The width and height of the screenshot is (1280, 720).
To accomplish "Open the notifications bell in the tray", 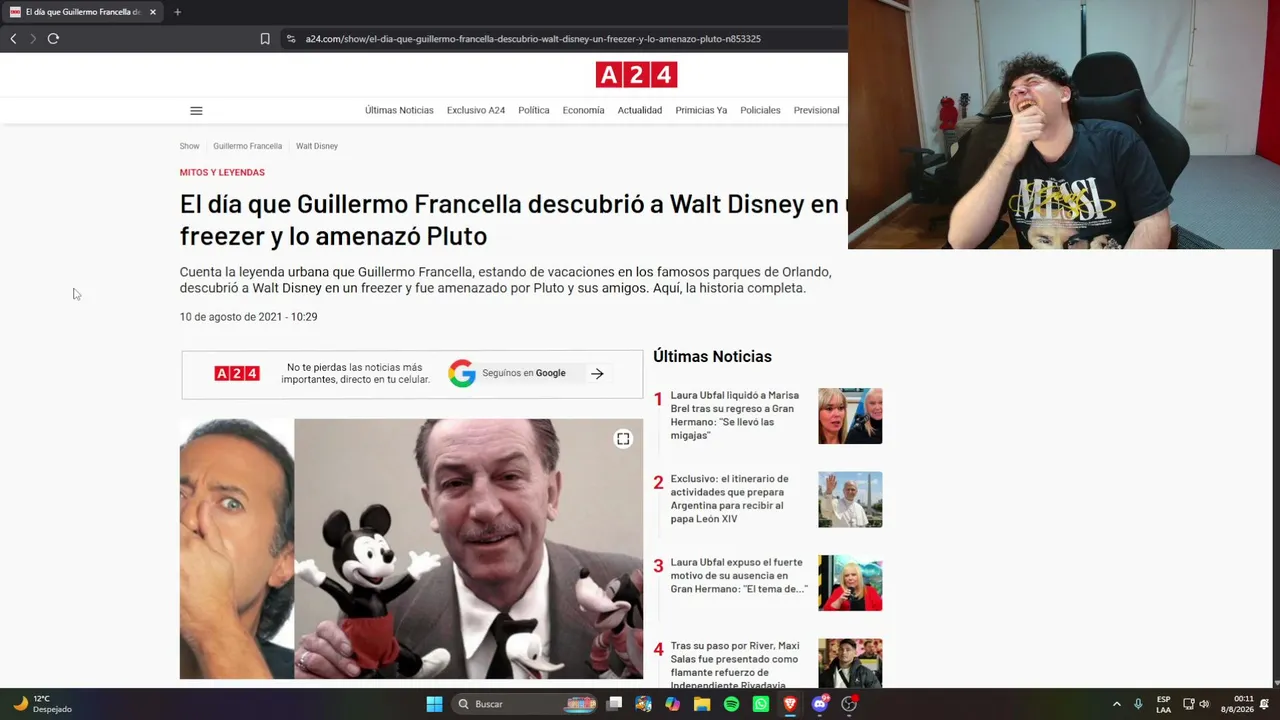I will tap(1265, 704).
